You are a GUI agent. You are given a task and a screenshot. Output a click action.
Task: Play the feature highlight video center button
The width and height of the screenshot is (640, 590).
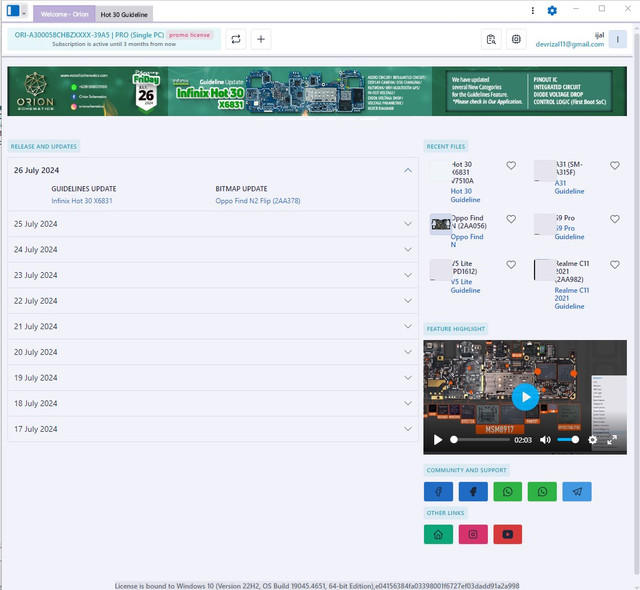pos(525,397)
